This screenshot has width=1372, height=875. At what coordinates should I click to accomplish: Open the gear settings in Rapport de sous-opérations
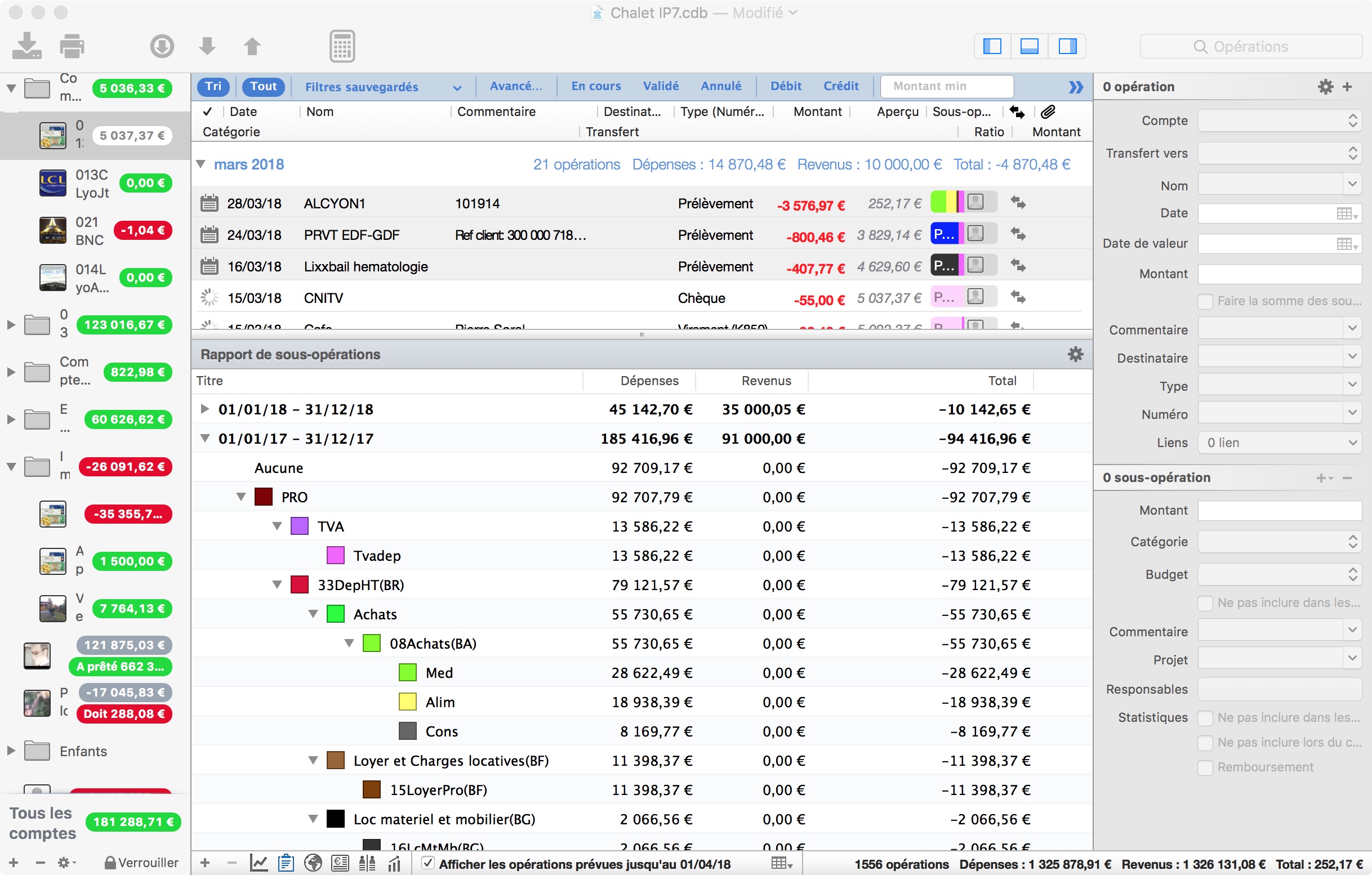[1075, 354]
